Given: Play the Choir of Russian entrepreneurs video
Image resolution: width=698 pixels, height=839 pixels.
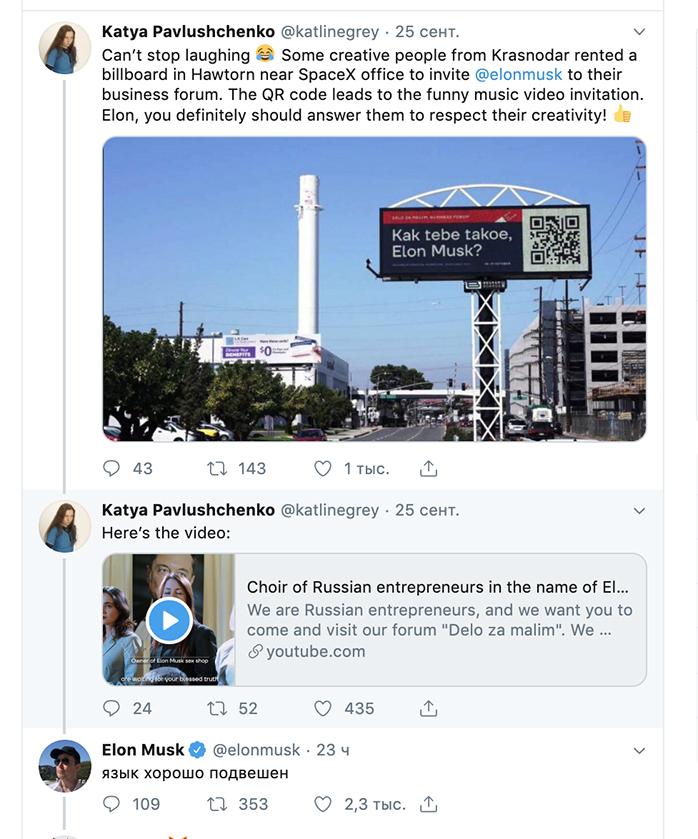Looking at the screenshot, I should [x=169, y=620].
